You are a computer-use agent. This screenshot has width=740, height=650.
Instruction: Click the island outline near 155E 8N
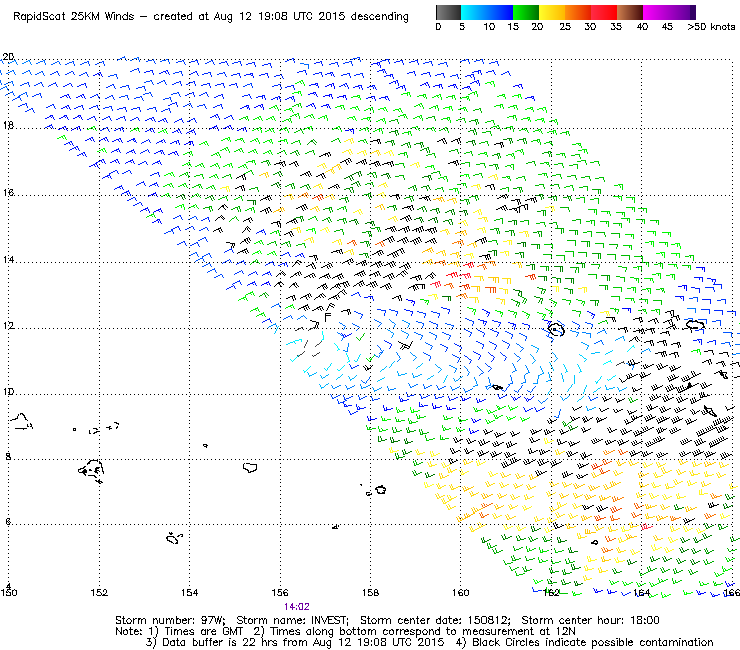[x=250, y=467]
